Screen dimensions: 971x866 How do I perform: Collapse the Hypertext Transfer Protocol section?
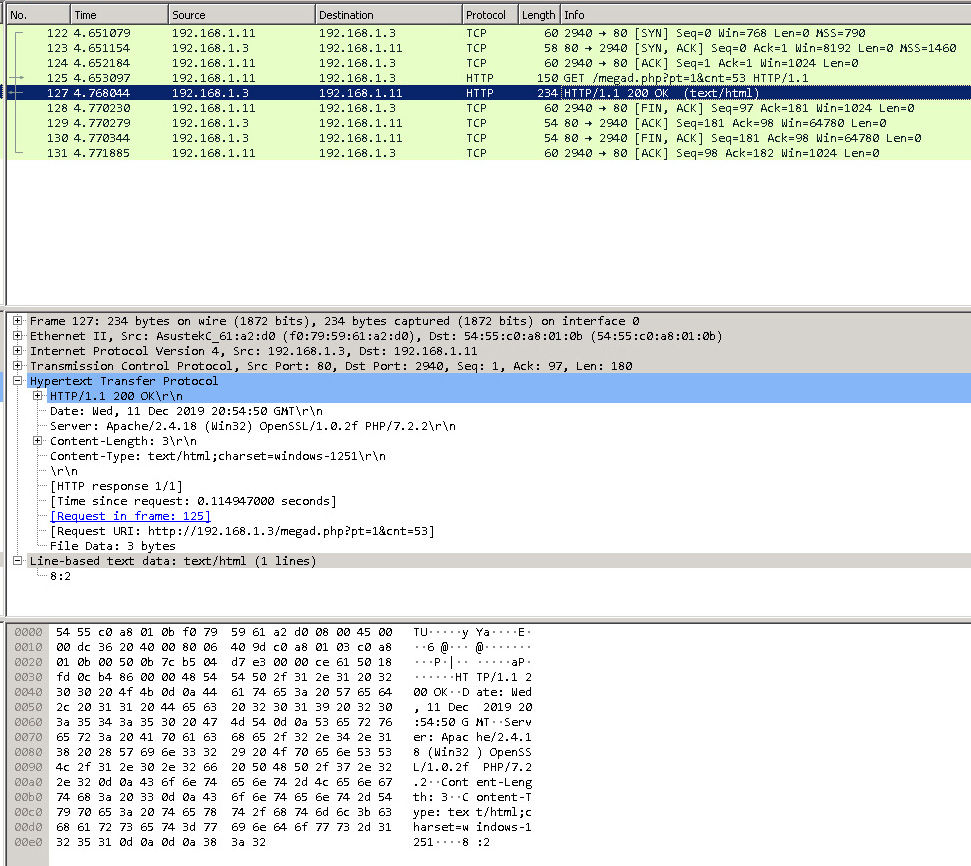tap(18, 381)
